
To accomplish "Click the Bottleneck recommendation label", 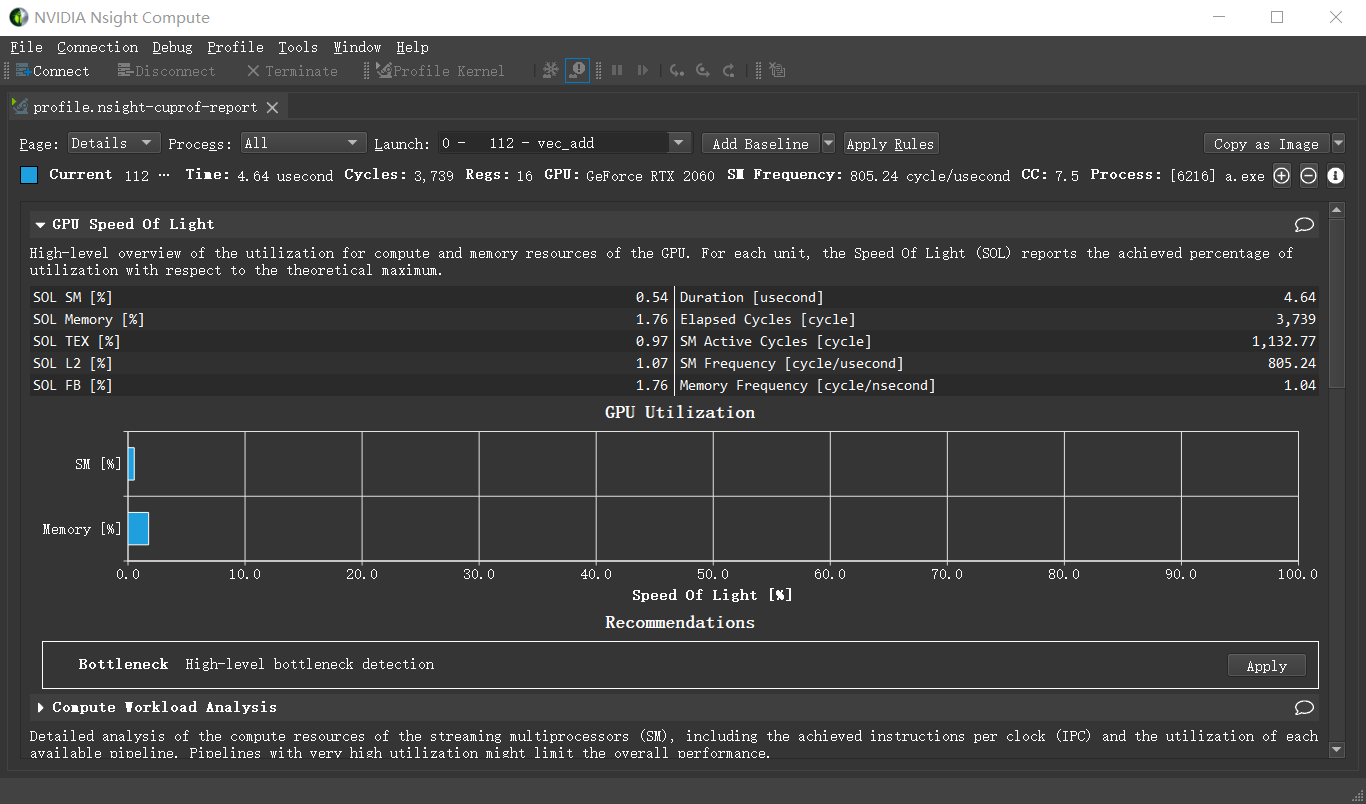I will pos(124,664).
